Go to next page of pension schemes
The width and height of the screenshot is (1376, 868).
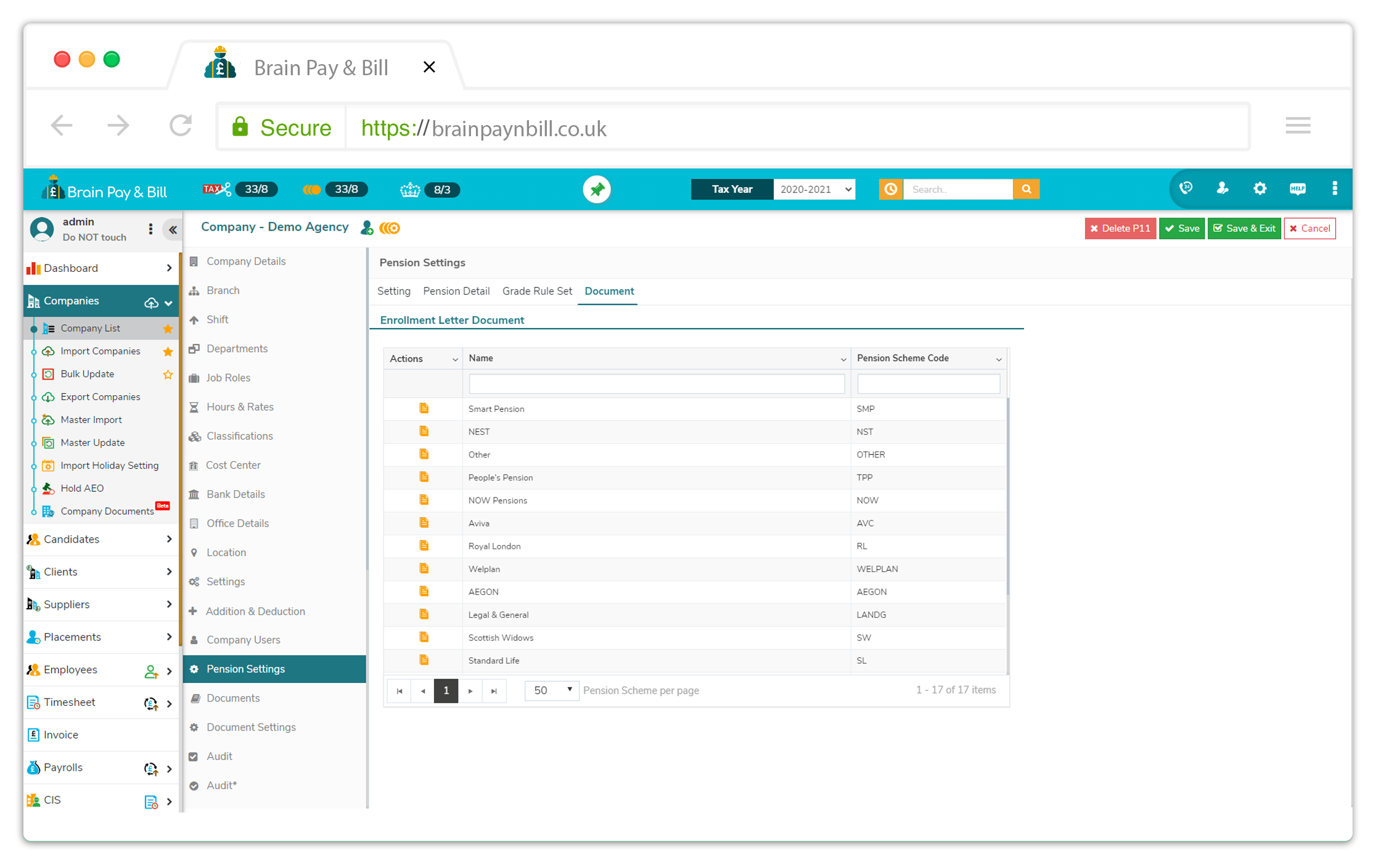[470, 691]
